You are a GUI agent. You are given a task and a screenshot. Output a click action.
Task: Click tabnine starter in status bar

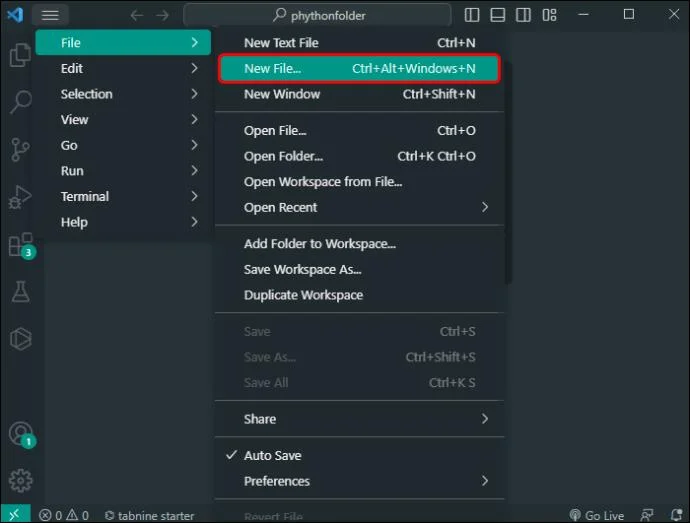[150, 516]
